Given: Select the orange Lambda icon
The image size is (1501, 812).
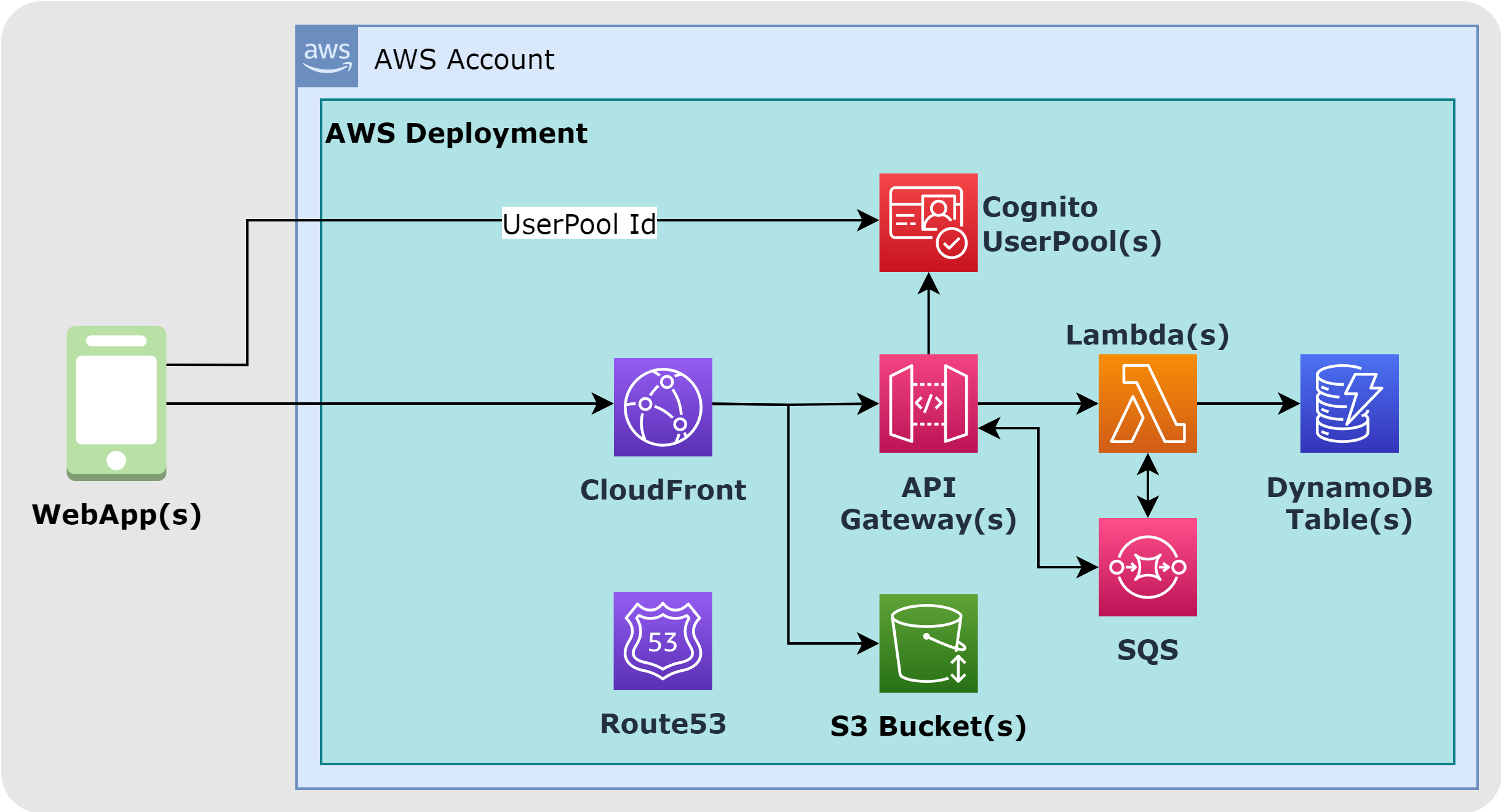Looking at the screenshot, I should pyautogui.click(x=1148, y=404).
